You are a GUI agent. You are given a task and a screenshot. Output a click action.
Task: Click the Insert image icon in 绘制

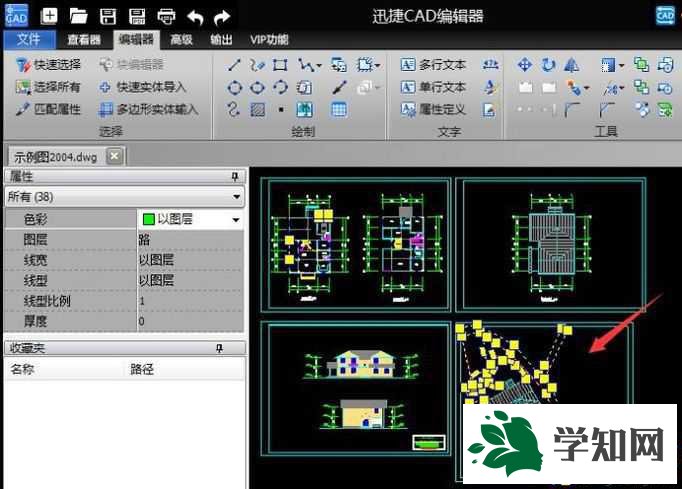(304, 110)
